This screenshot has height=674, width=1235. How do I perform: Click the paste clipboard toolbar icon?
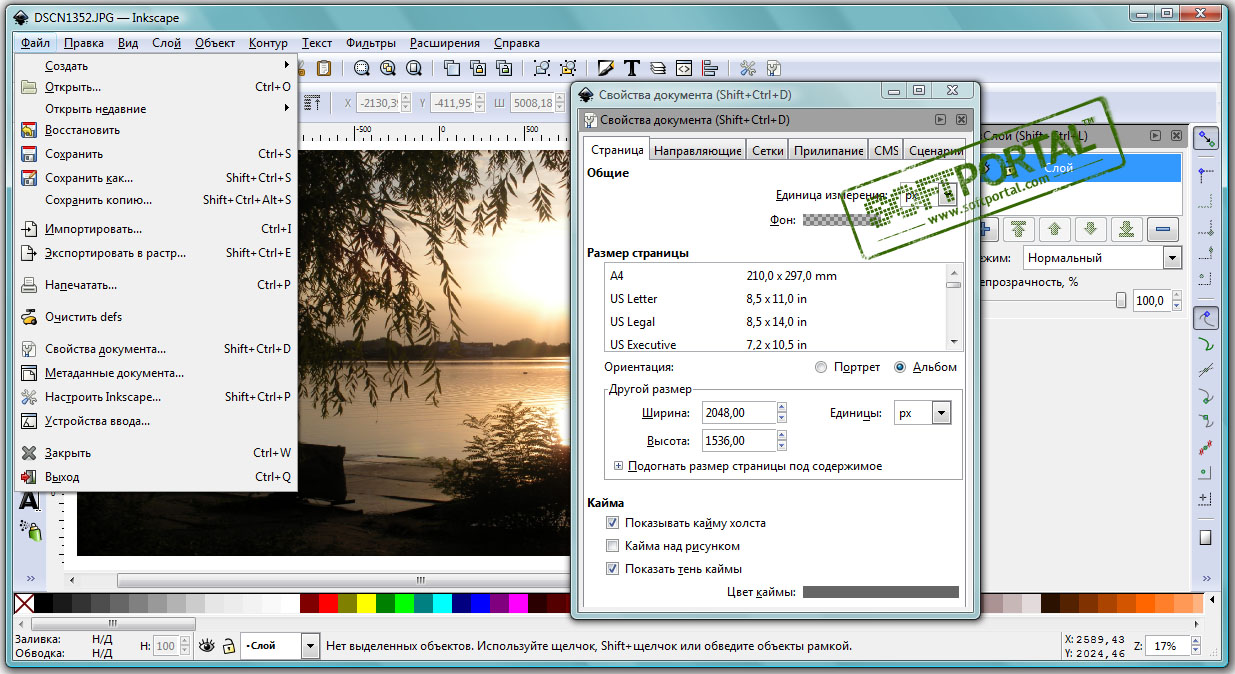(323, 68)
